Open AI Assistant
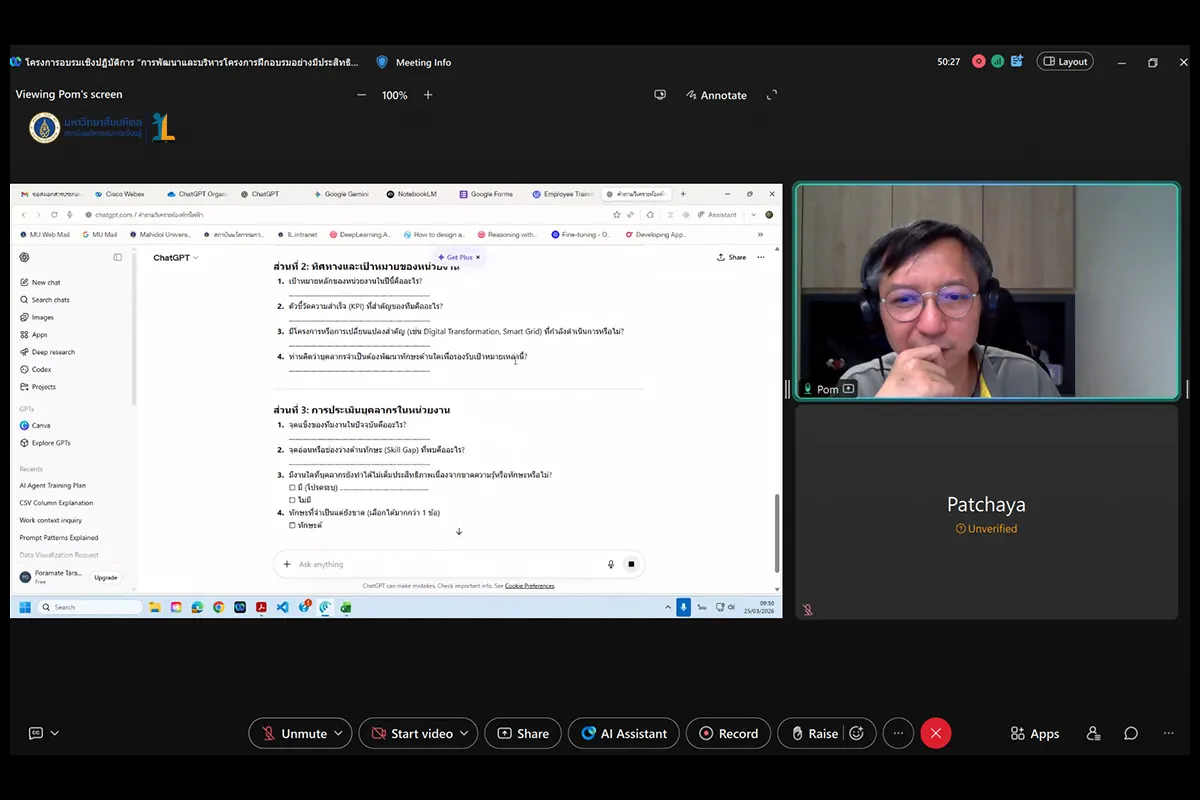The image size is (1200, 800). [623, 733]
